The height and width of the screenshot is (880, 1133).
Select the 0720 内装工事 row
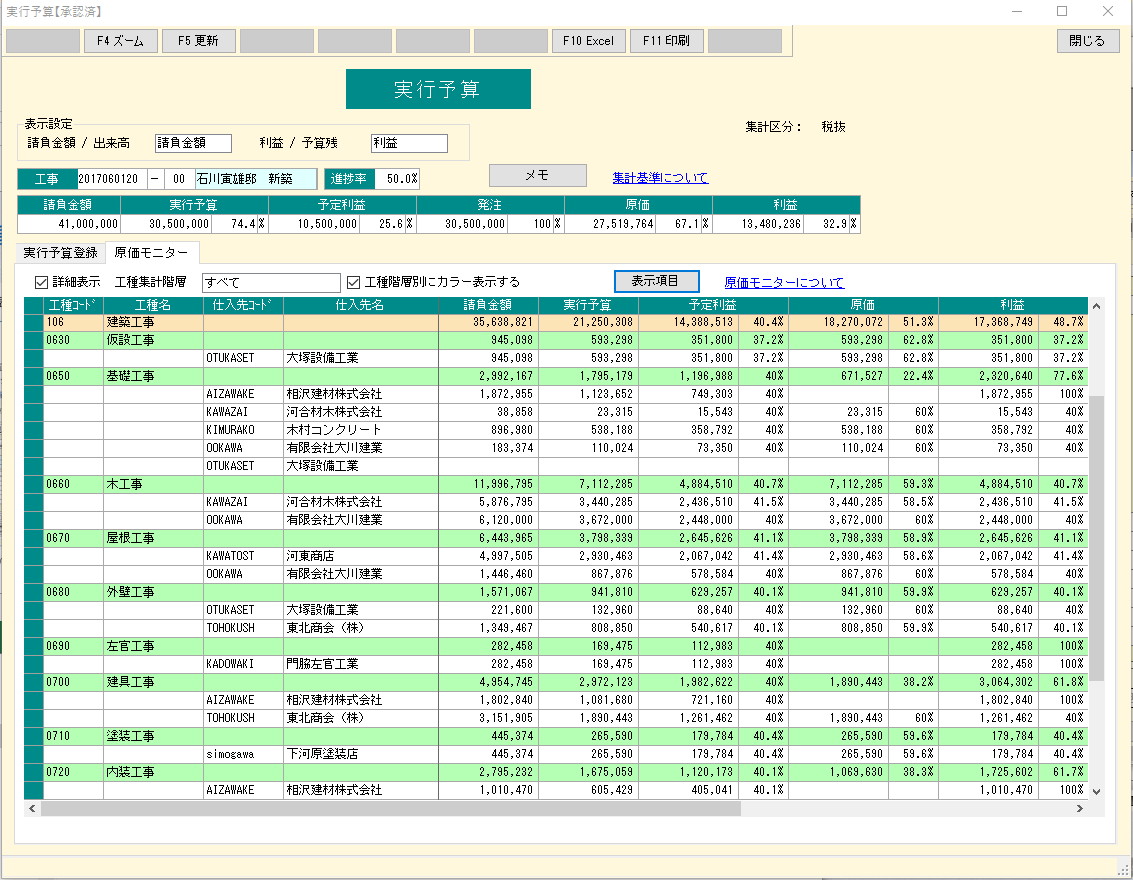(x=556, y=772)
